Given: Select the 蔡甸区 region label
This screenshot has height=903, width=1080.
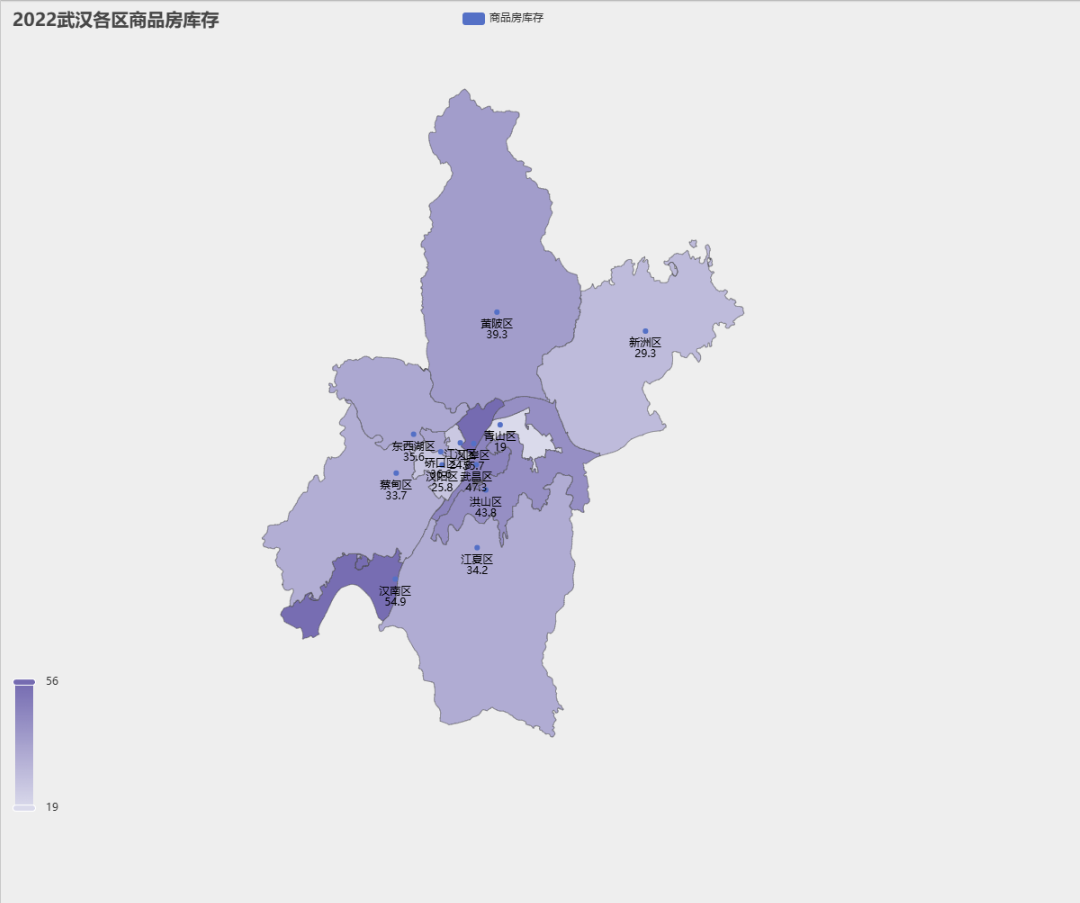Looking at the screenshot, I should pyautogui.click(x=396, y=484).
